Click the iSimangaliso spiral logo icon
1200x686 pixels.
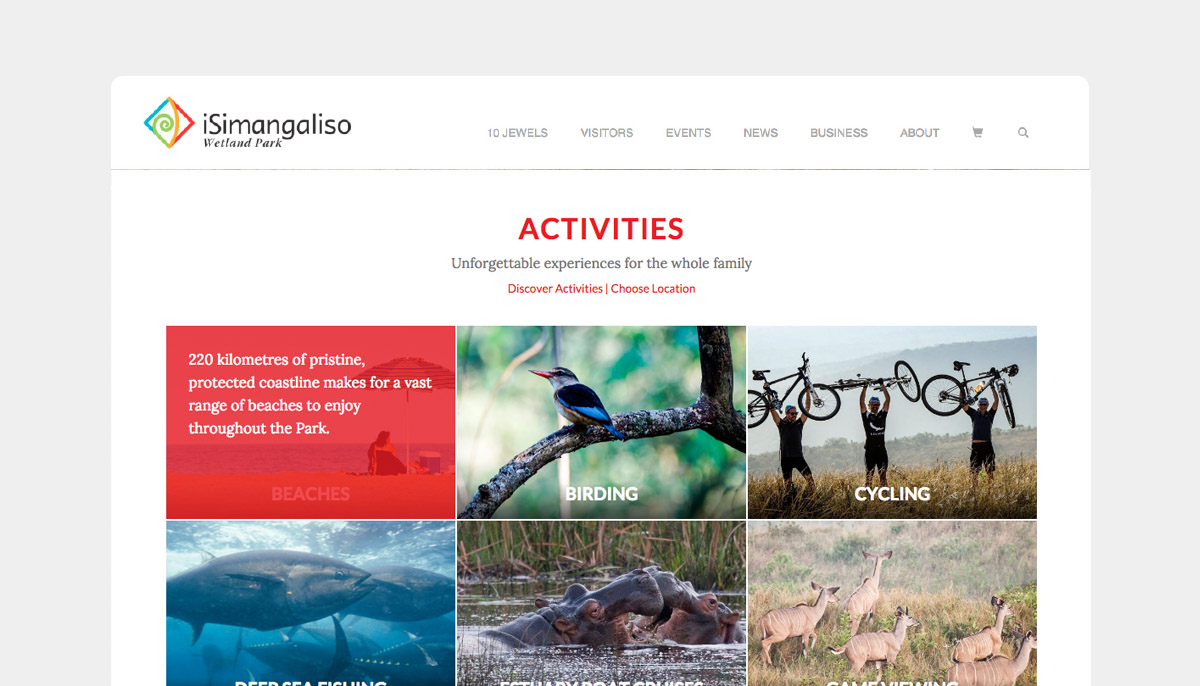pos(169,123)
